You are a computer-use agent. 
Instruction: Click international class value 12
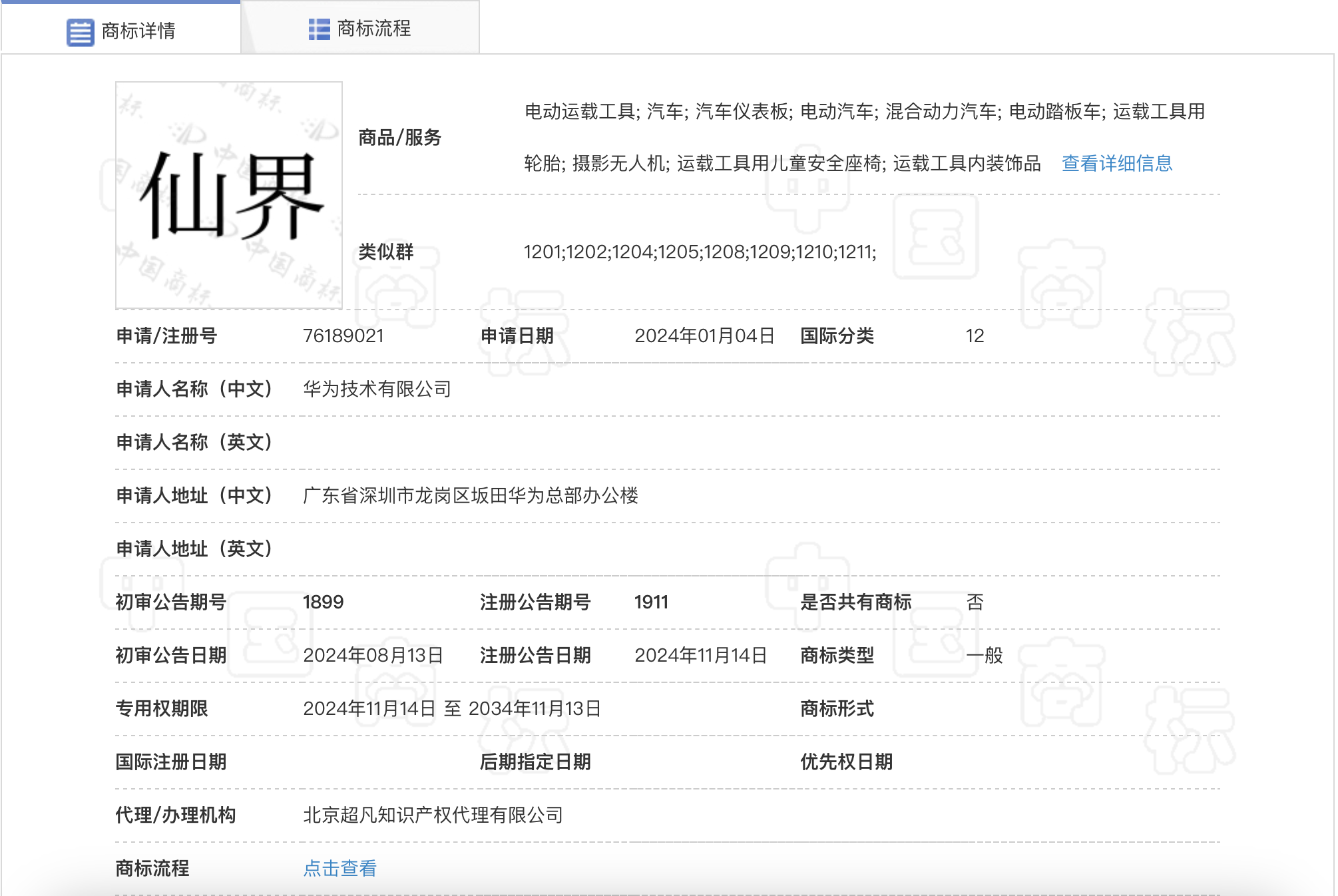pyautogui.click(x=975, y=336)
